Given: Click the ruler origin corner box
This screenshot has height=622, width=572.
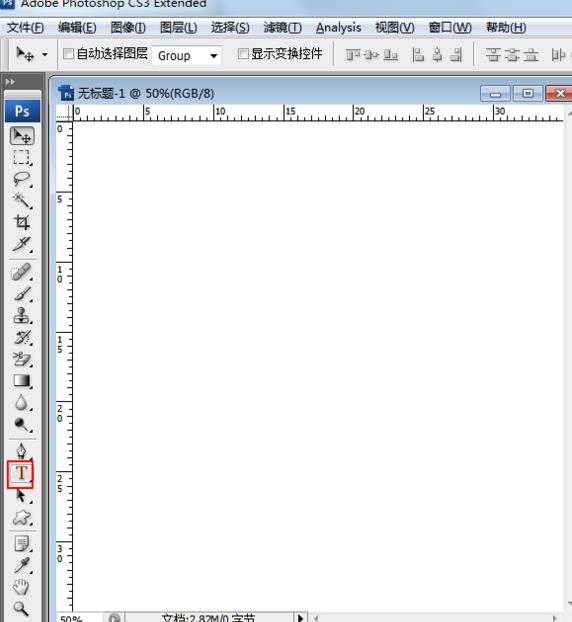Looking at the screenshot, I should tap(64, 113).
